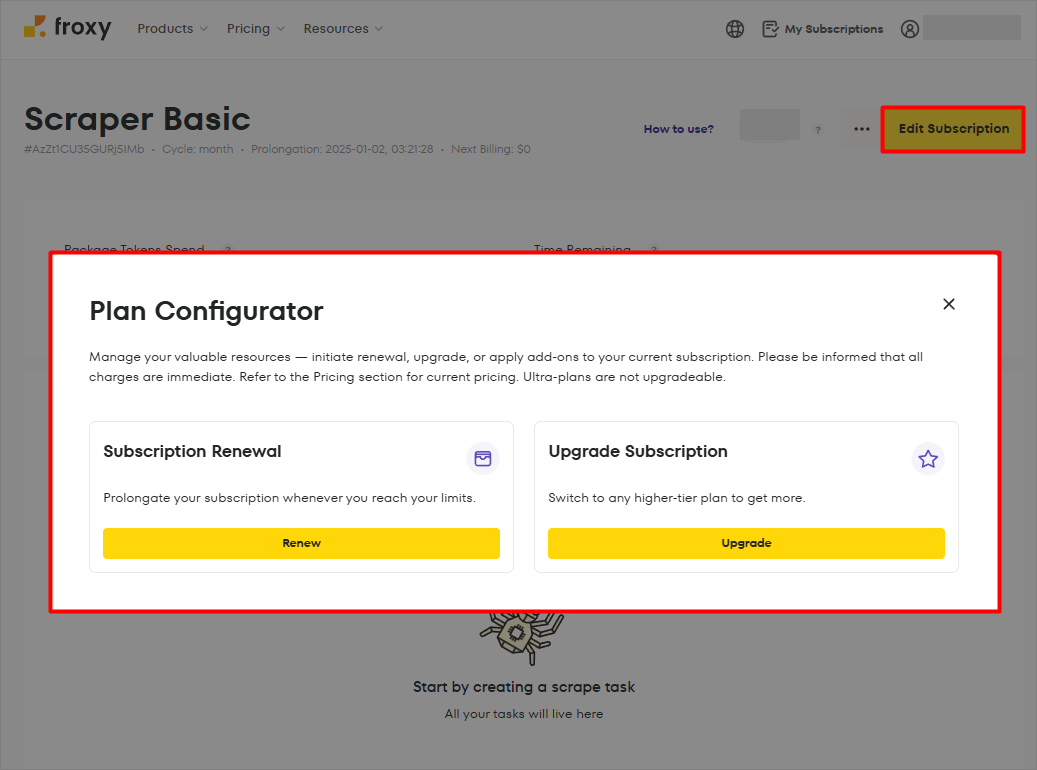
Task: Click the user account avatar icon
Action: point(910,29)
